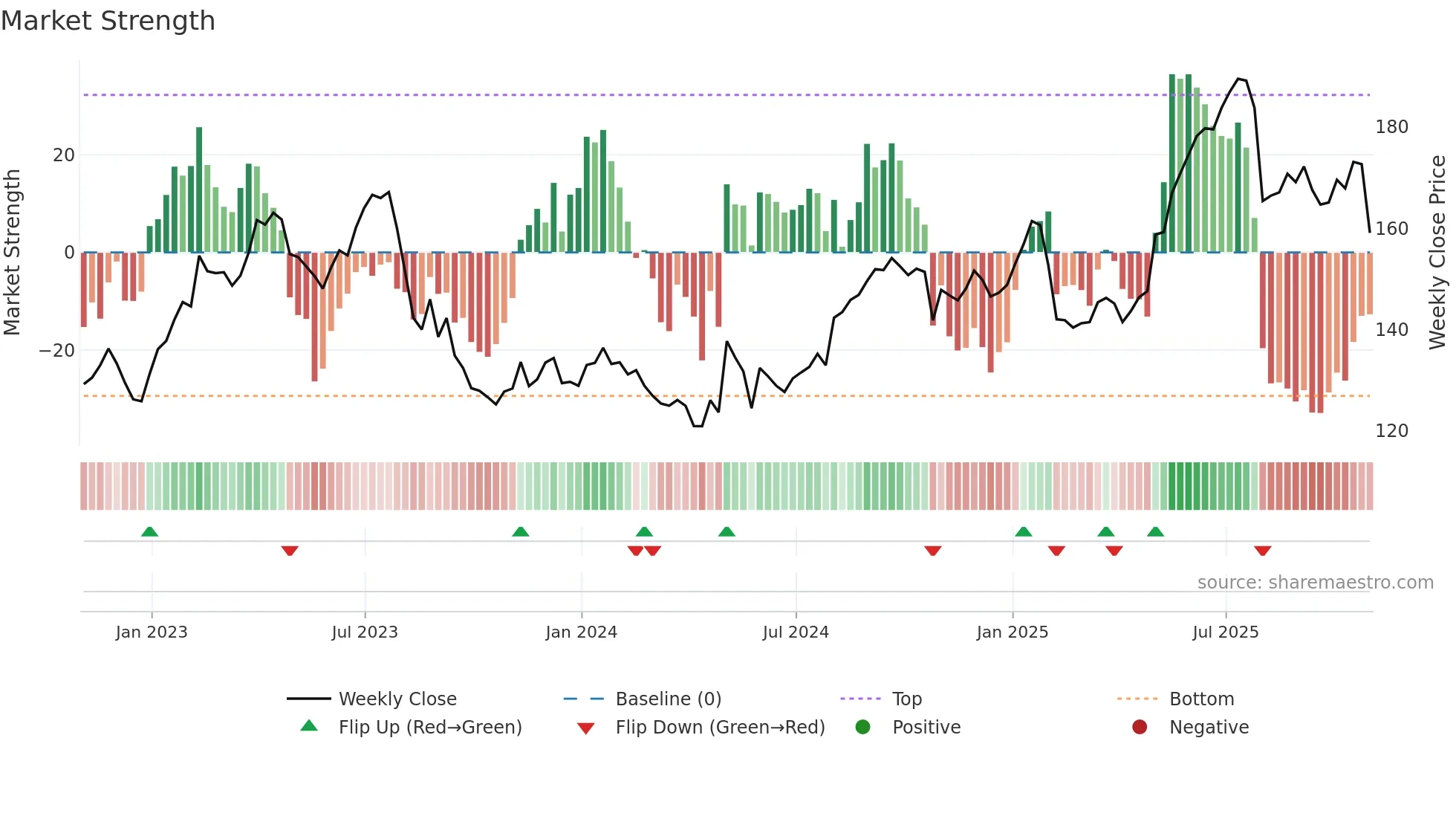Click the red flip-down marker after Jul 2025
Image resolution: width=1456 pixels, height=819 pixels.
1262,551
